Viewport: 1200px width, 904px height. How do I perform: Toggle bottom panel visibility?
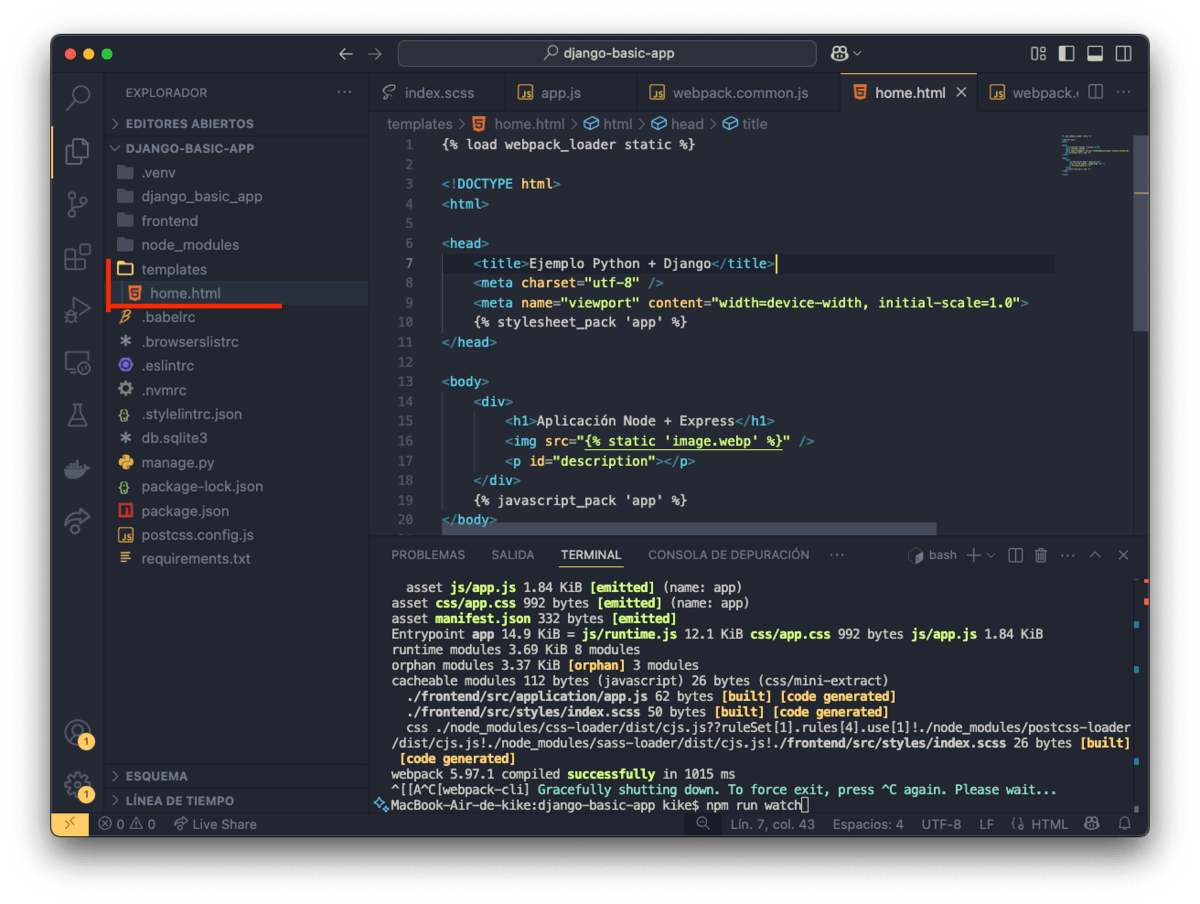(1095, 53)
